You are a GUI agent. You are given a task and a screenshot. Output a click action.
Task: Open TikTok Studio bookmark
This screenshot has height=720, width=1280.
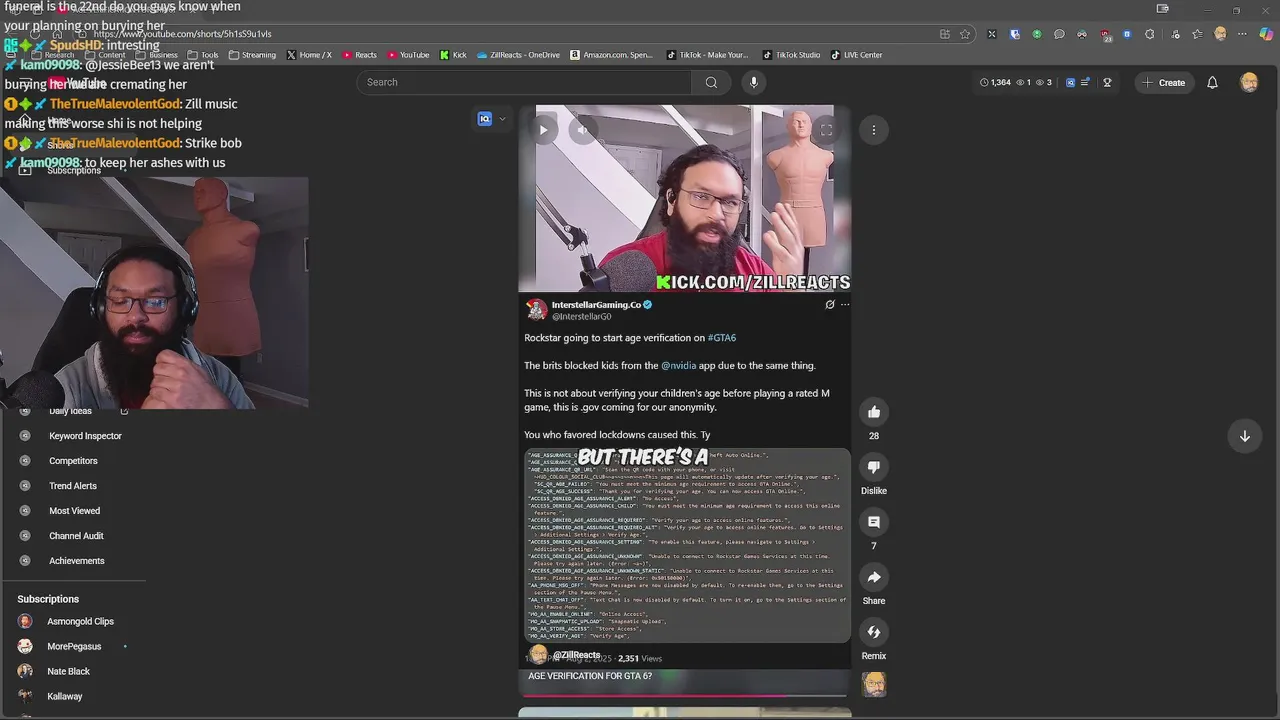791,55
